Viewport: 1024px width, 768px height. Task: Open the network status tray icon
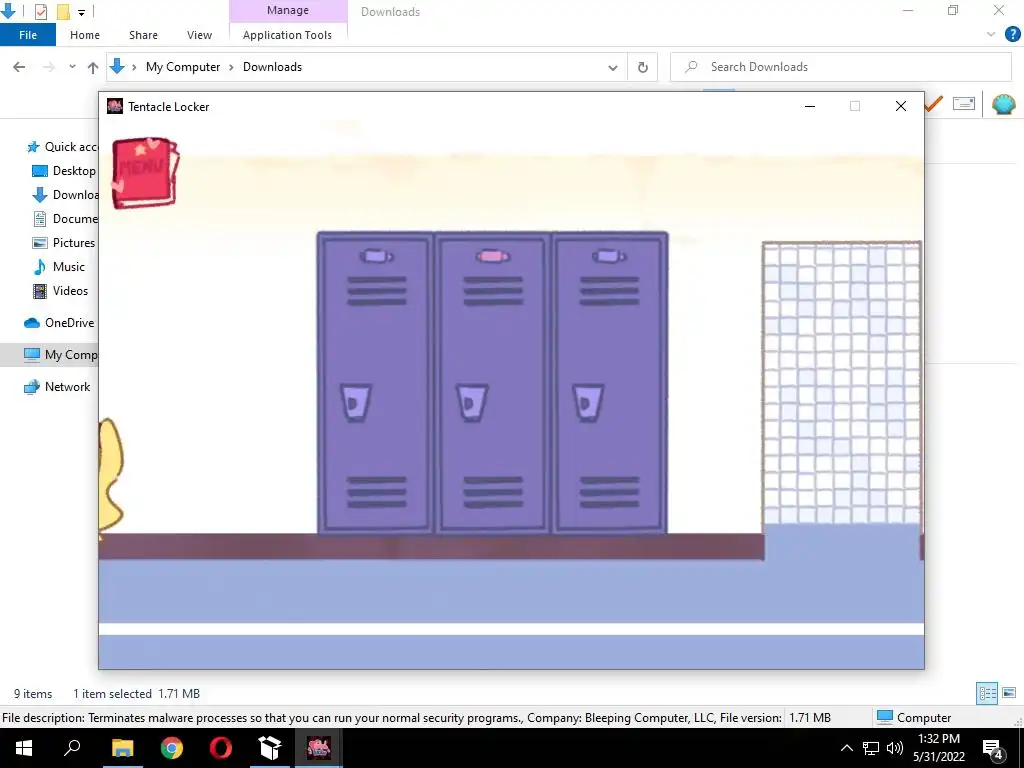pos(871,748)
